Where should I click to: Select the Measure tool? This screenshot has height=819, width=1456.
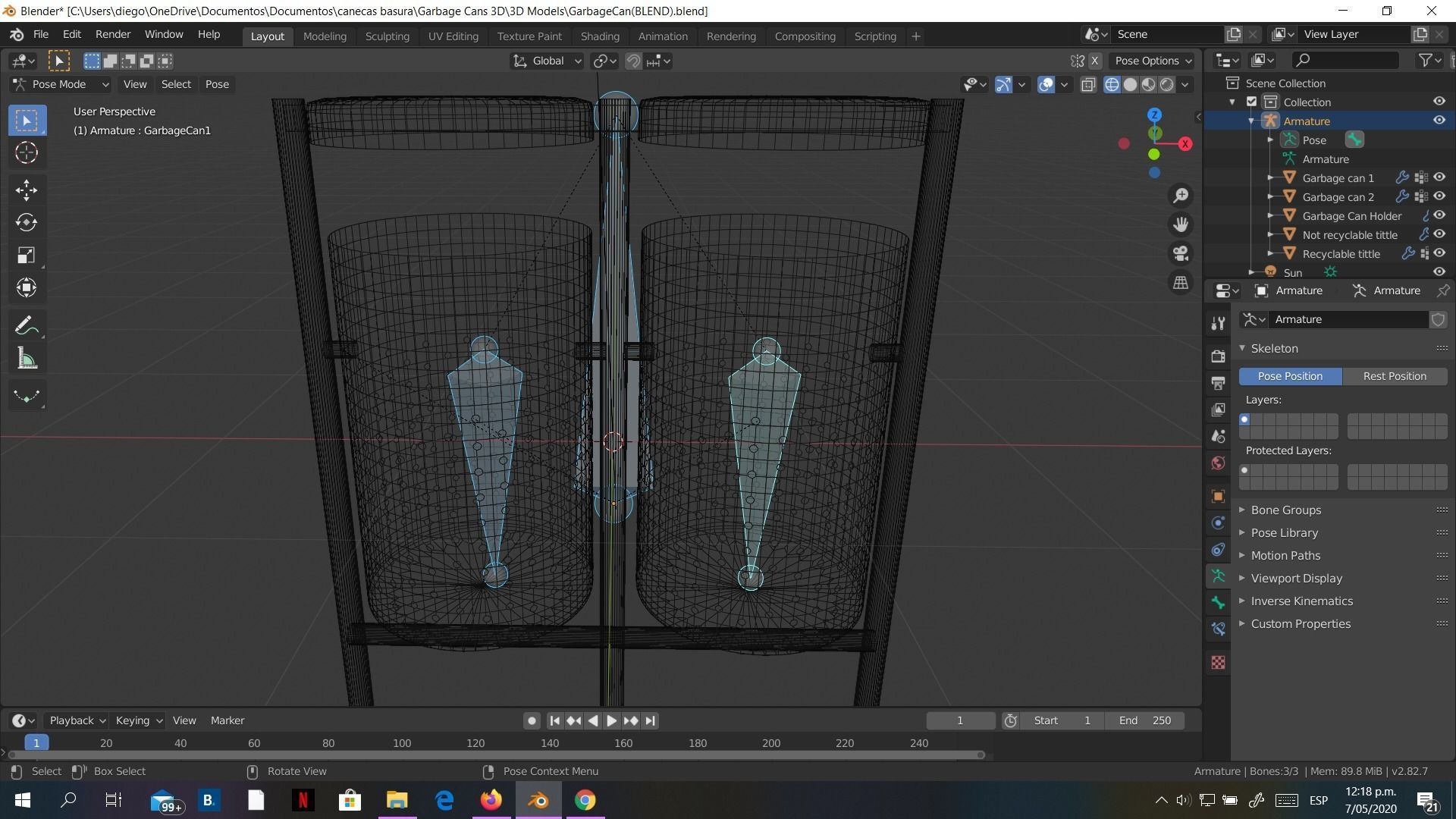27,359
